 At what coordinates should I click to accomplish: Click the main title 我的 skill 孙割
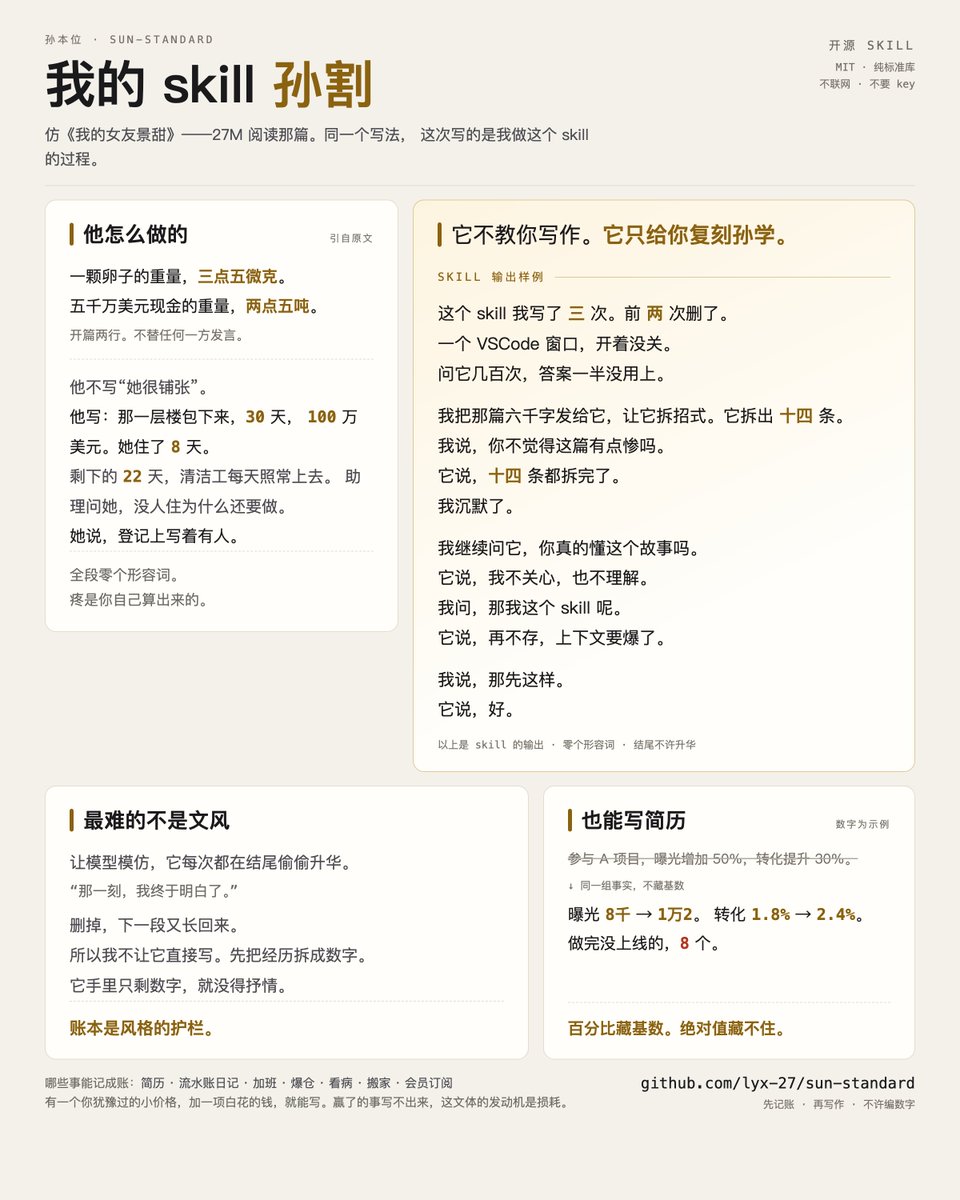tap(209, 84)
